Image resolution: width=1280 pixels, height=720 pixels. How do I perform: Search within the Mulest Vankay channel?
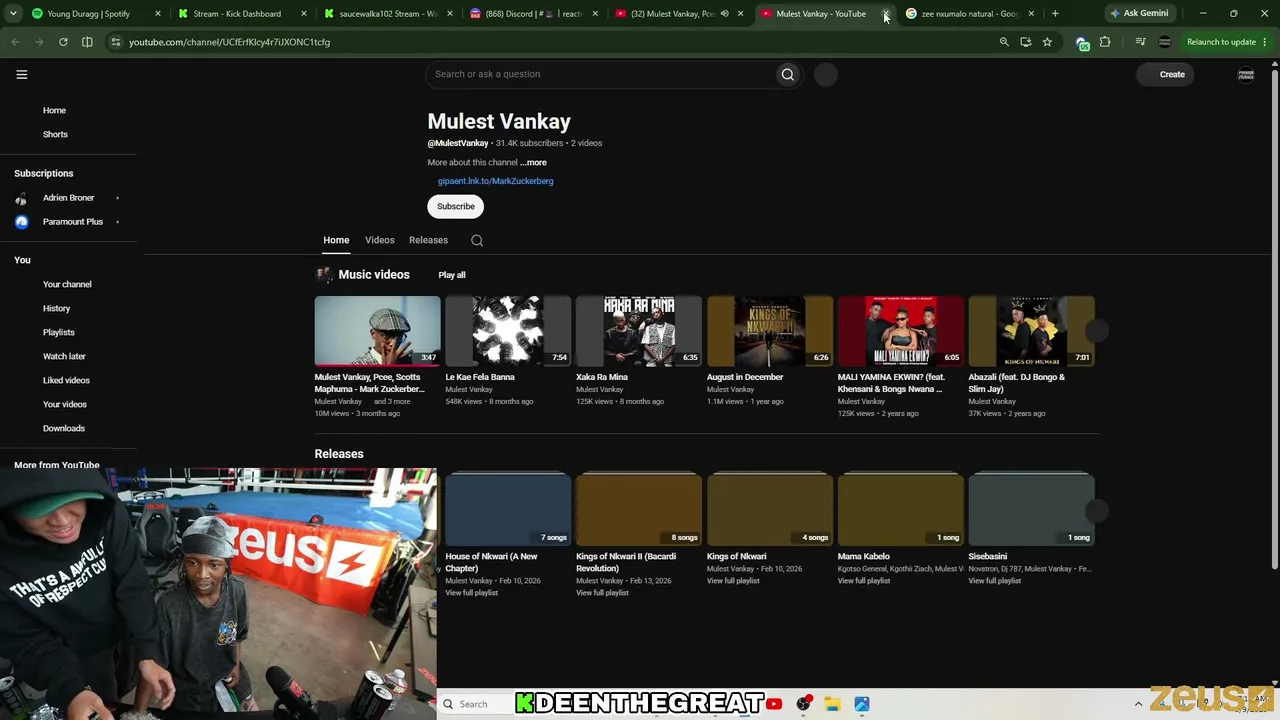[x=477, y=240]
